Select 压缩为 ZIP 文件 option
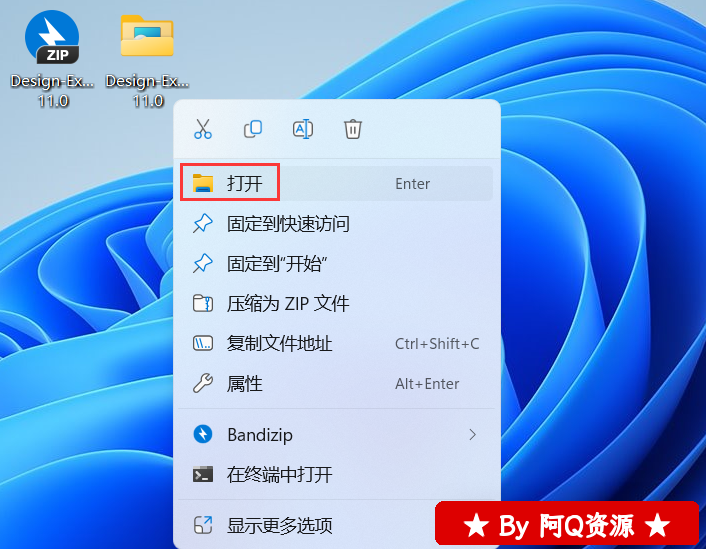Viewport: 706px width, 549px height. pos(336,304)
